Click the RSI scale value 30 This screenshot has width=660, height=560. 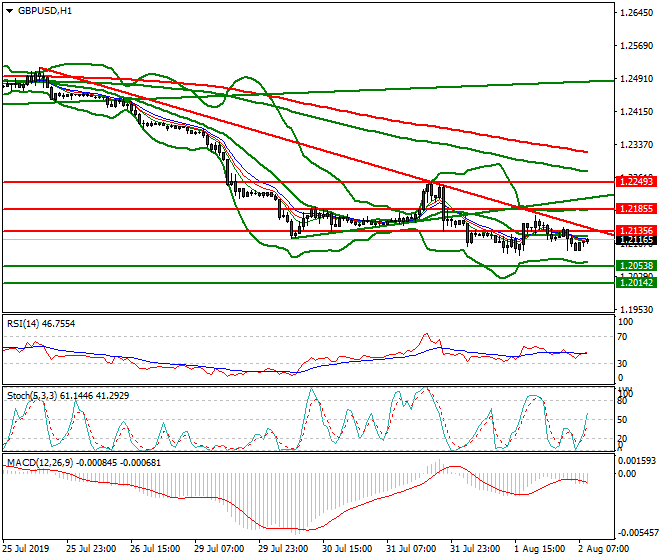[623, 363]
